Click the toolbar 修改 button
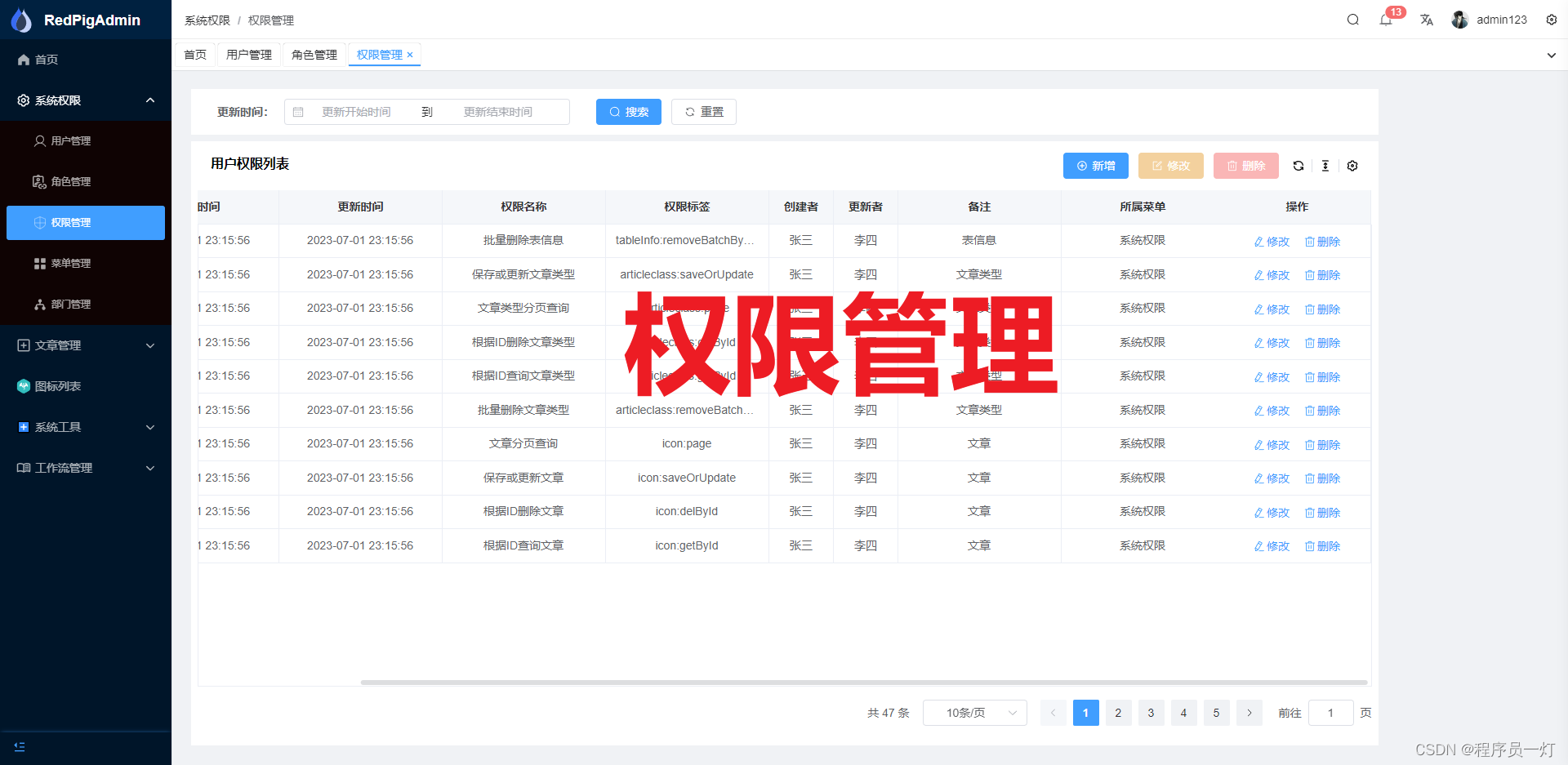Screen dimensions: 1568x765 1171,166
